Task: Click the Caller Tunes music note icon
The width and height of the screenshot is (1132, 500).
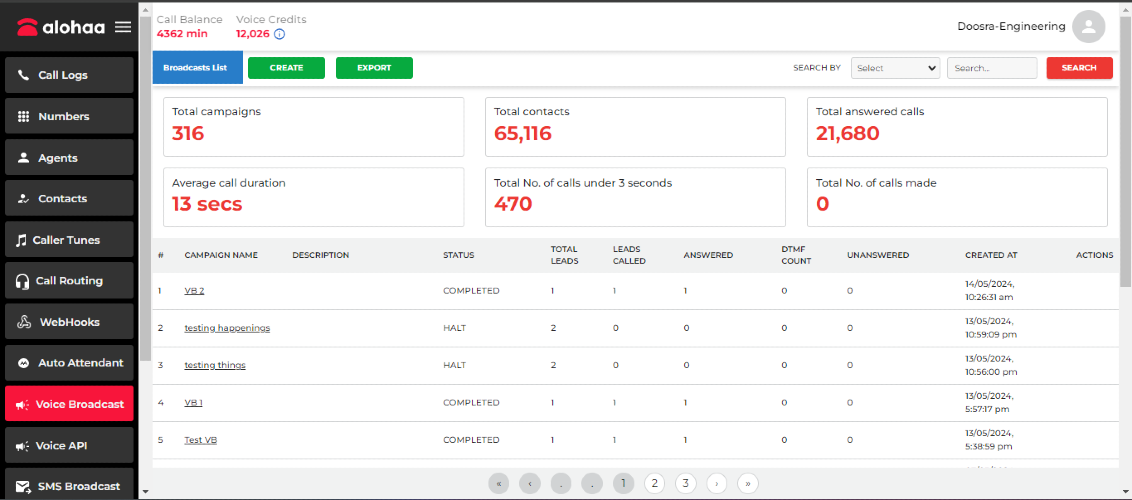Action: pos(22,240)
